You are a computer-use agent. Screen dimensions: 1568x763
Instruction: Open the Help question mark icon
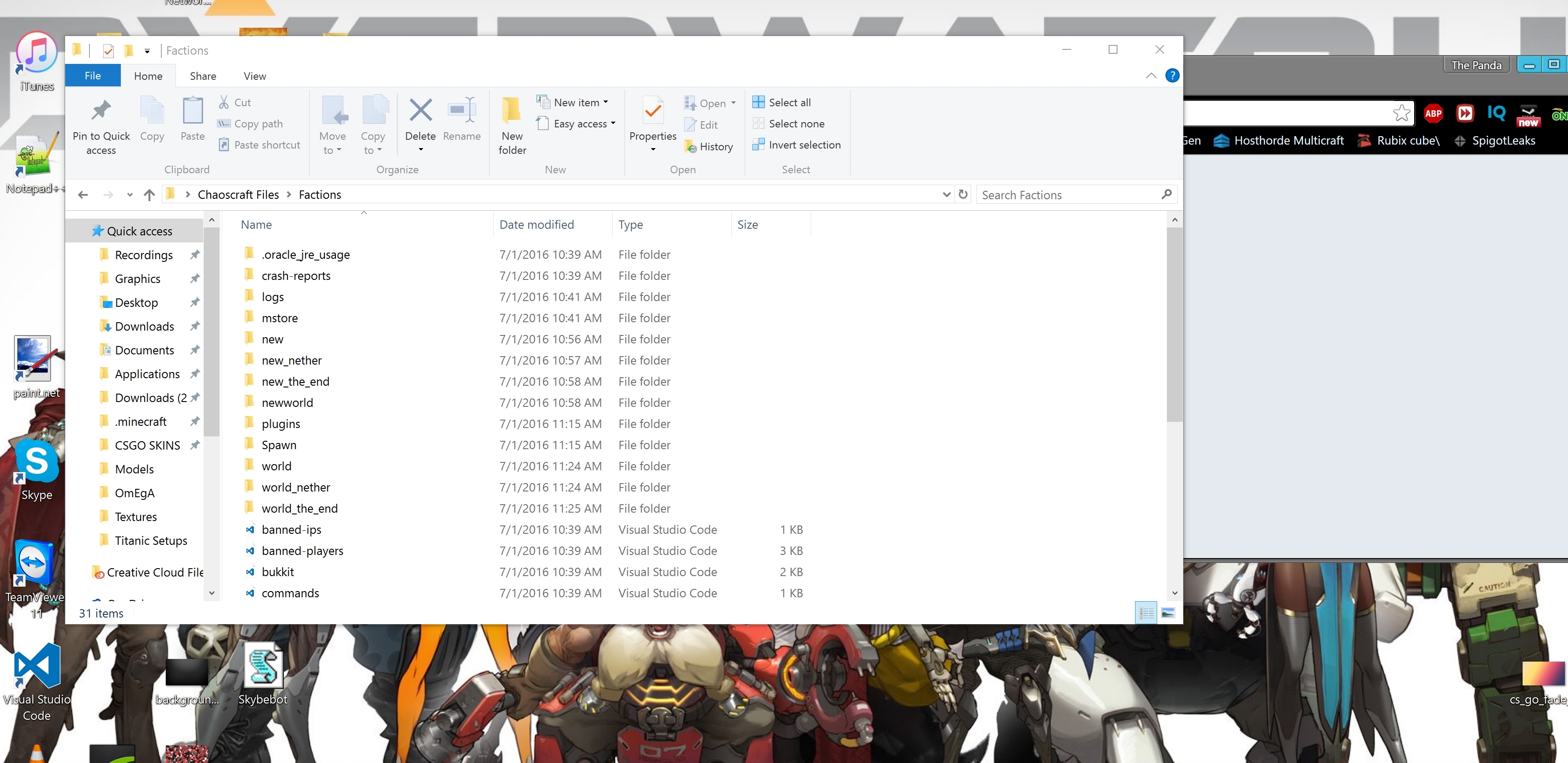click(x=1172, y=75)
